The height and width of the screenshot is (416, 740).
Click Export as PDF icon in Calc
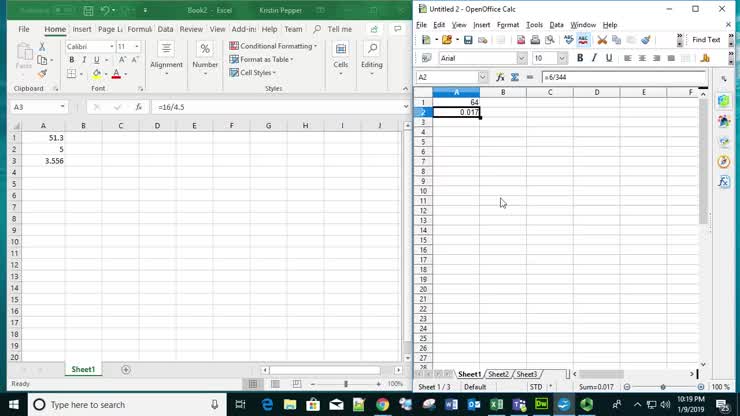point(521,40)
